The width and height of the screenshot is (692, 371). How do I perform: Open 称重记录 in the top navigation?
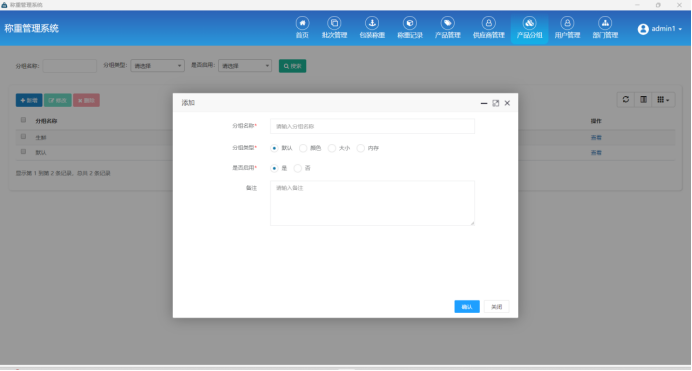point(410,28)
